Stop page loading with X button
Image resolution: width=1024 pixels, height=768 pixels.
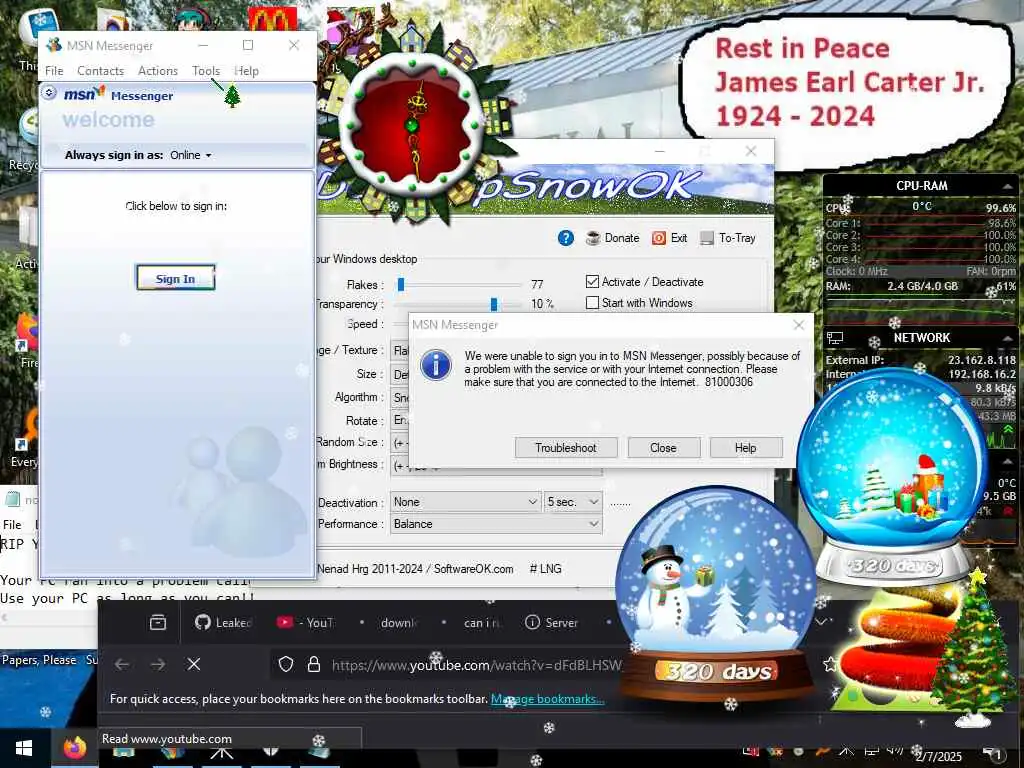pos(194,664)
